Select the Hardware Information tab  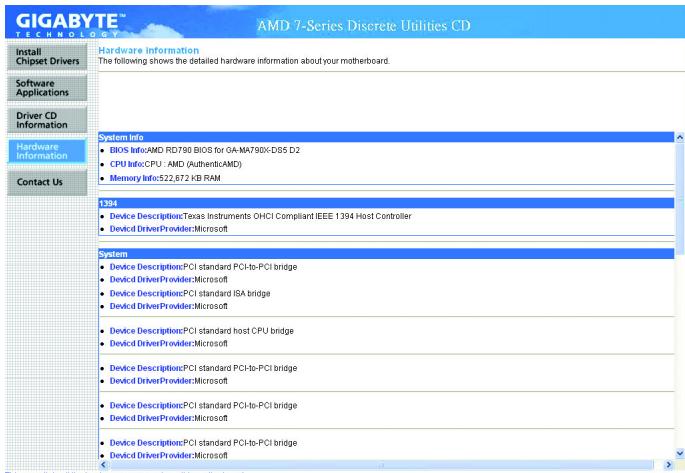(47, 151)
